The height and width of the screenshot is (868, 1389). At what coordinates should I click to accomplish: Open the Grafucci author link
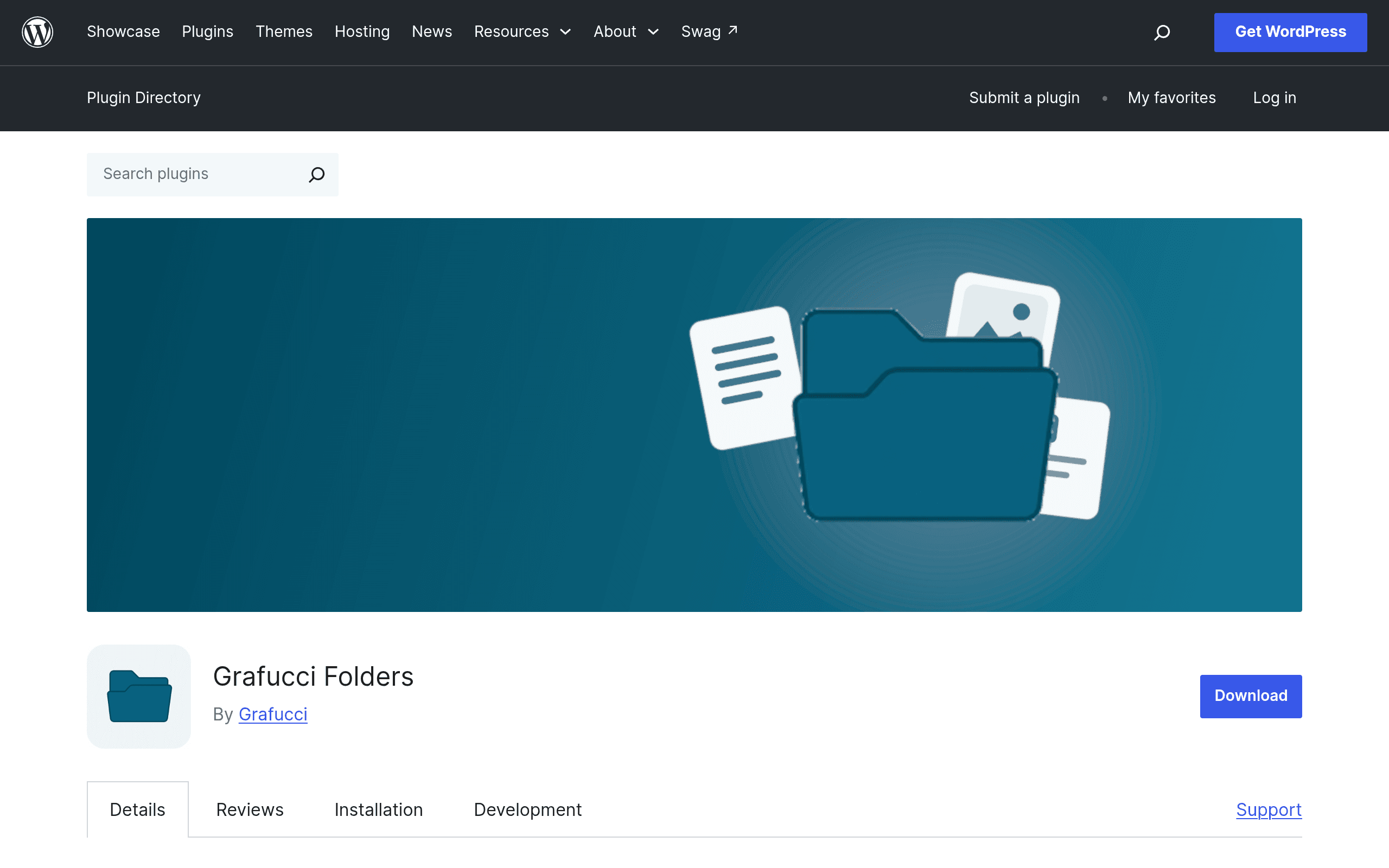(x=273, y=714)
